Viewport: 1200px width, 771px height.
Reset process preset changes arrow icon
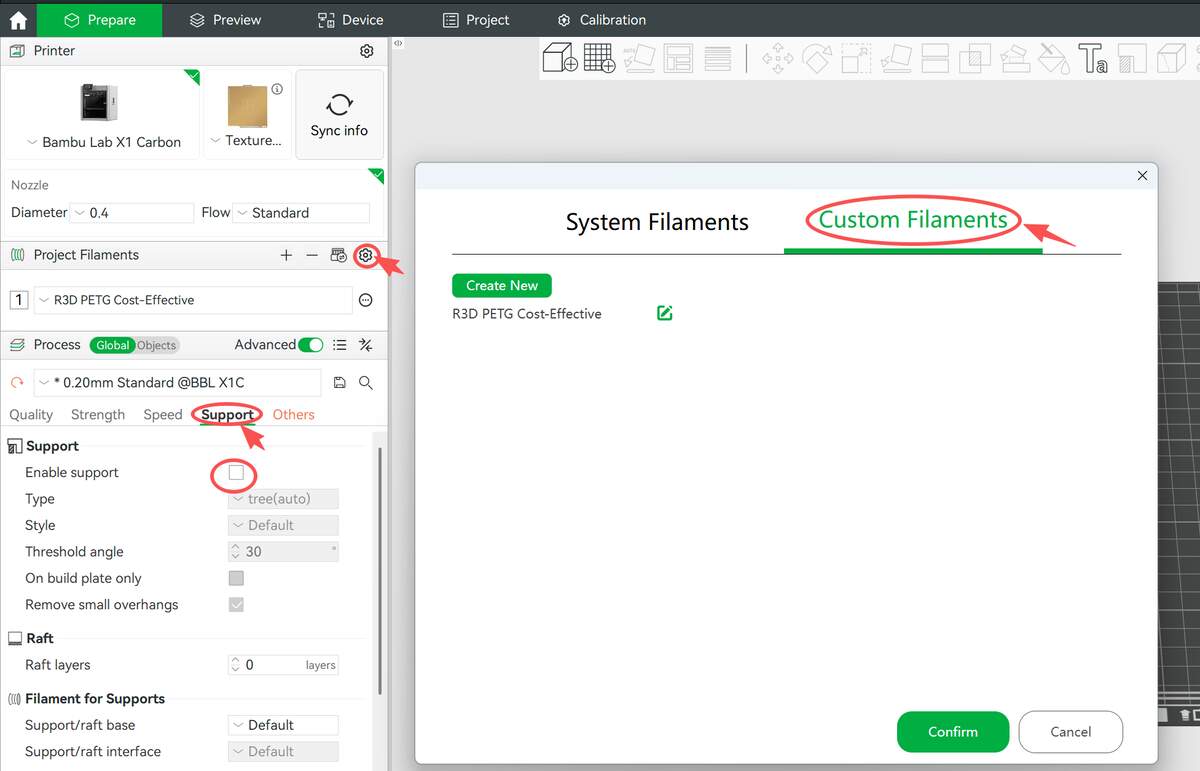17,383
